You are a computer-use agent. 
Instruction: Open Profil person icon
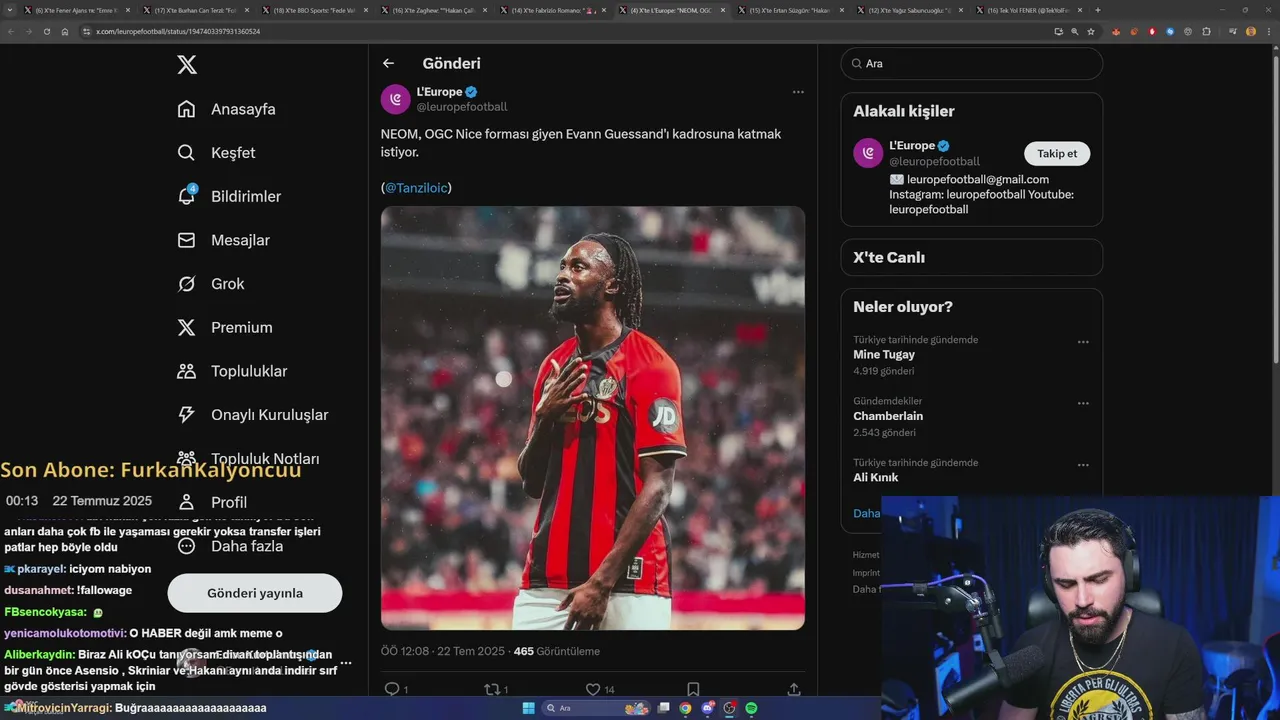(x=186, y=502)
